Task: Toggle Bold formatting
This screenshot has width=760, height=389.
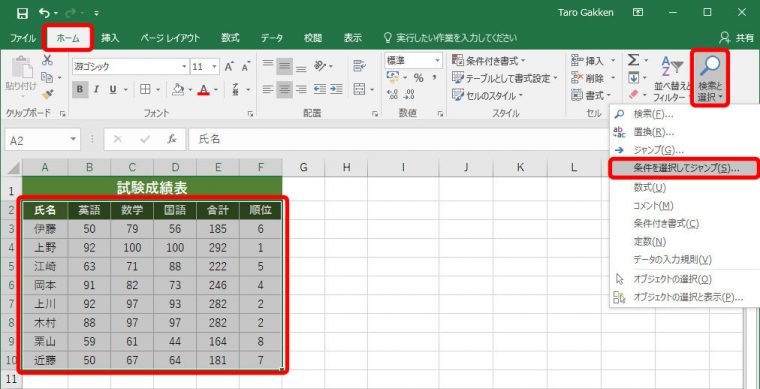Action: (79, 89)
